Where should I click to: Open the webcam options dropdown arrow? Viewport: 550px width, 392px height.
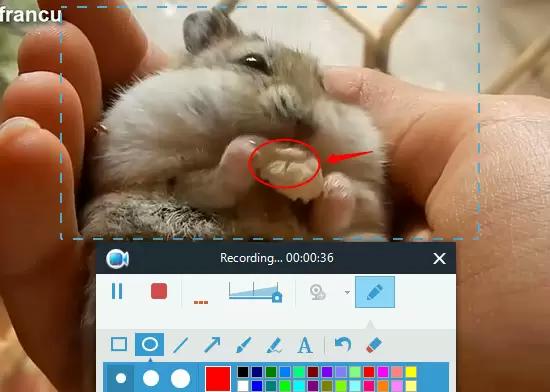point(347,292)
